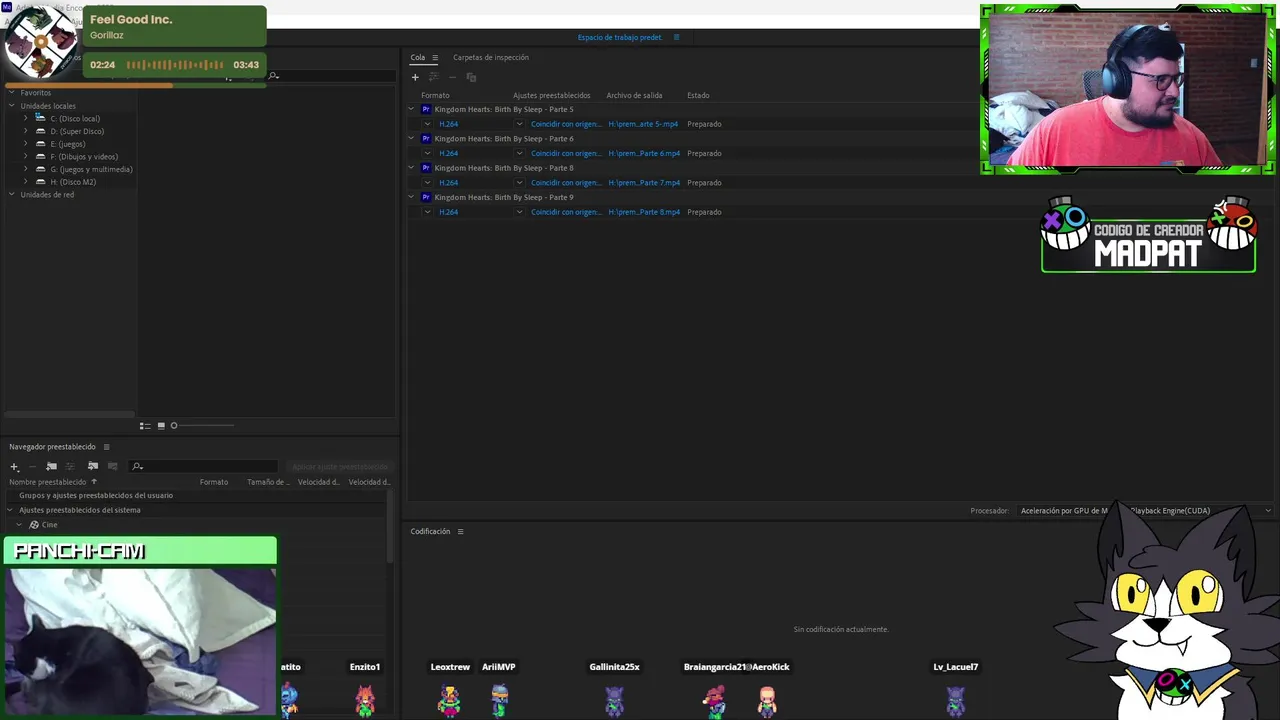The height and width of the screenshot is (720, 1280).
Task: Click the PANCHI-CAM cat webcam overlay
Action: (140, 627)
